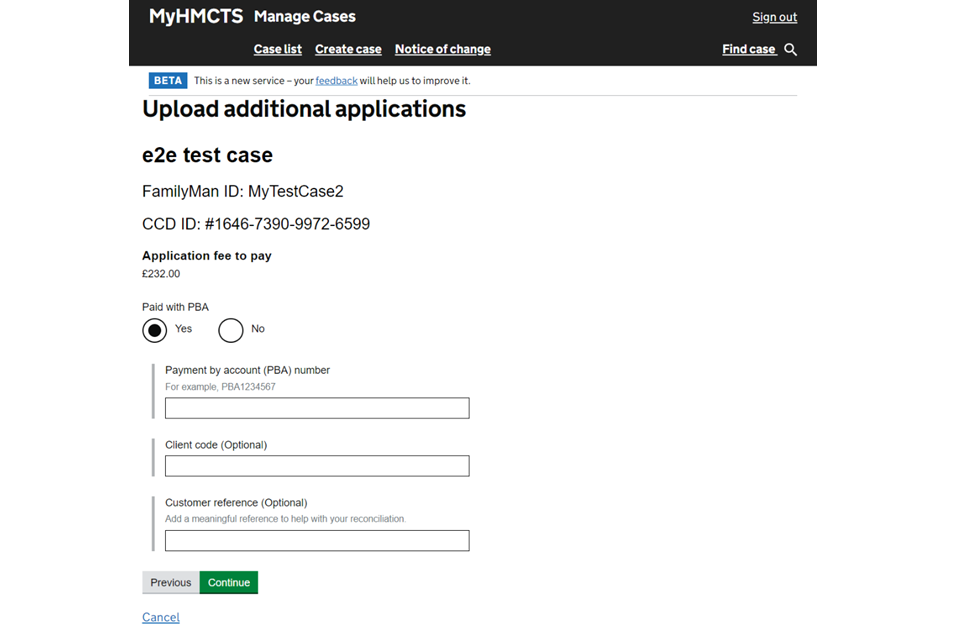
Task: Cancel the additional application upload
Action: pos(161,617)
